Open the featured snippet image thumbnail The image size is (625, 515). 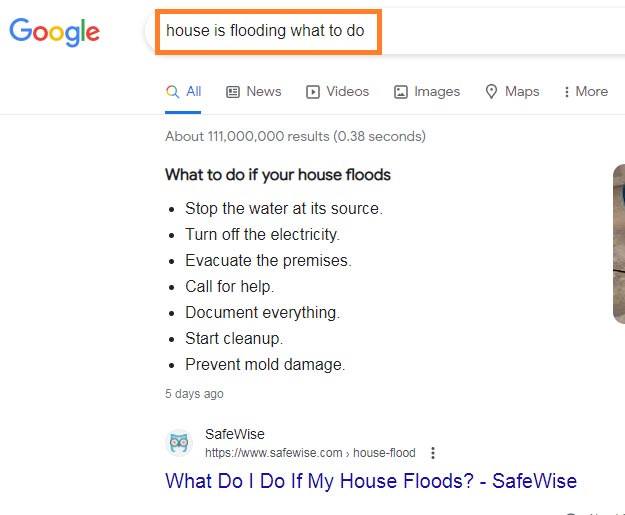coord(618,244)
